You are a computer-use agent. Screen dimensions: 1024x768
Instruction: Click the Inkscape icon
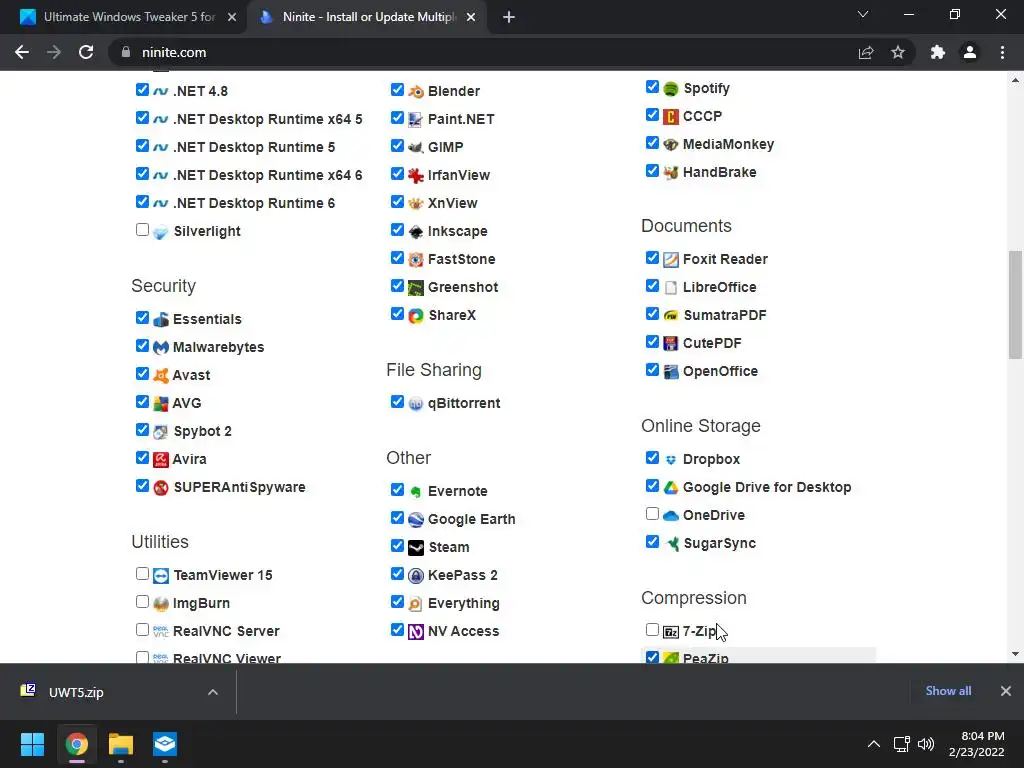[x=416, y=232]
